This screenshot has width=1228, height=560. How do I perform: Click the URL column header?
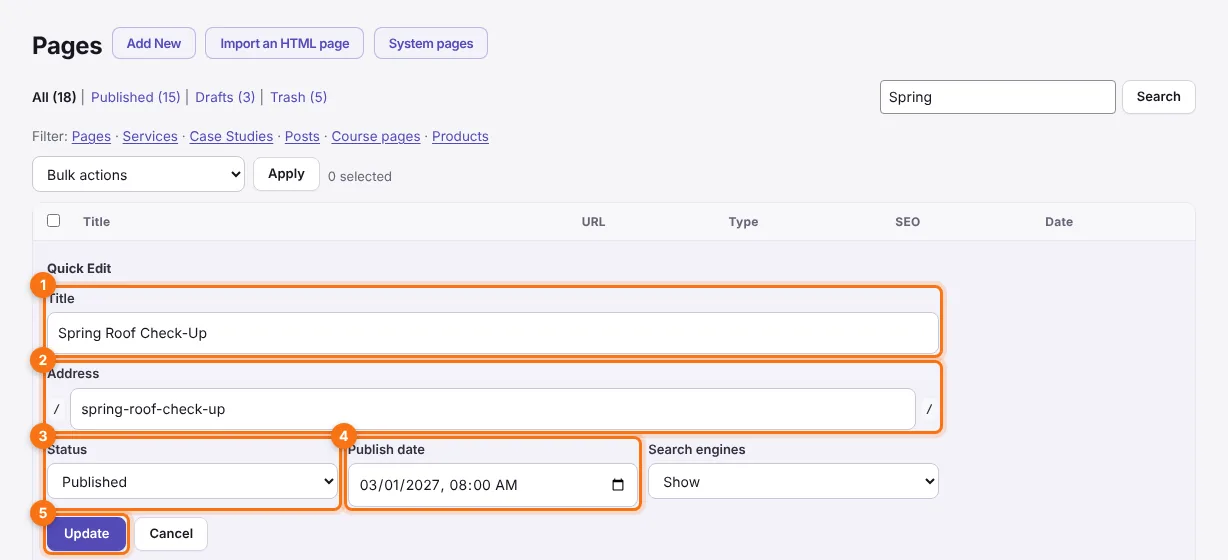pos(594,222)
